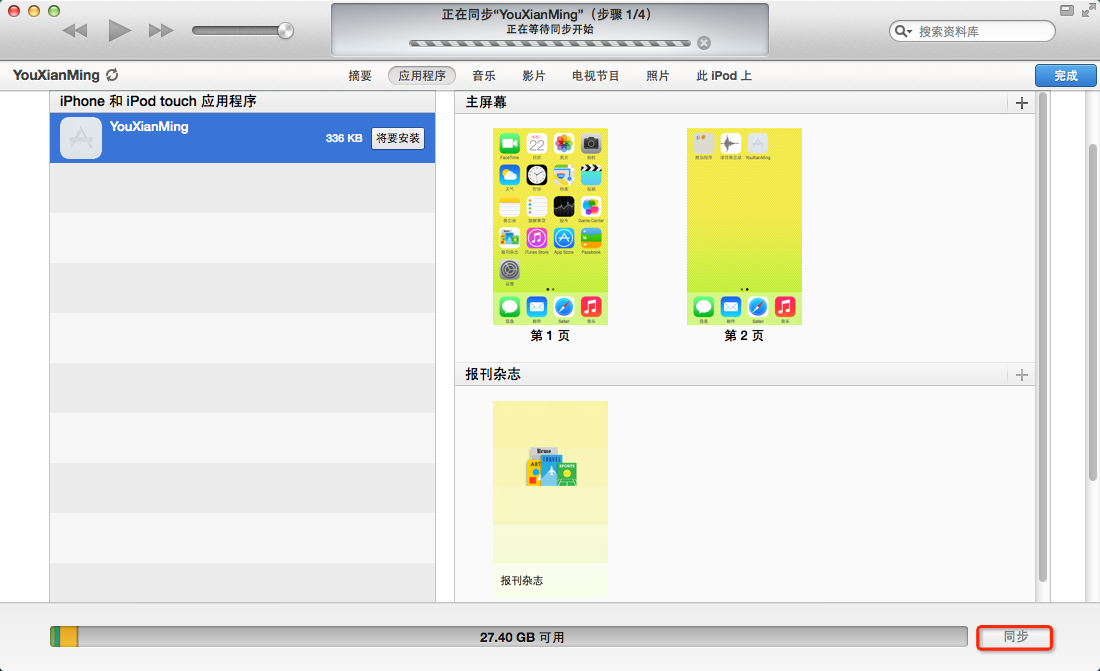Screen dimensions: 1100x671
Task: Select Safari icon in page 2 dock
Action: (758, 307)
